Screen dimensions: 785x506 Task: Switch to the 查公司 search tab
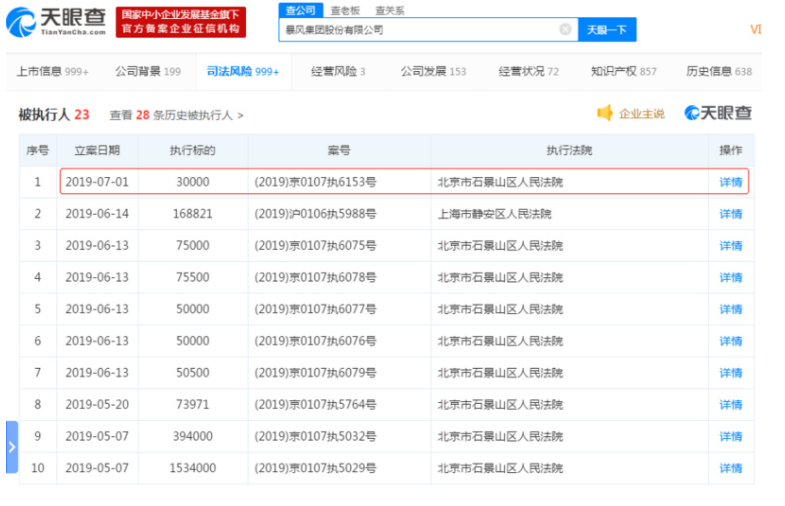pos(300,10)
